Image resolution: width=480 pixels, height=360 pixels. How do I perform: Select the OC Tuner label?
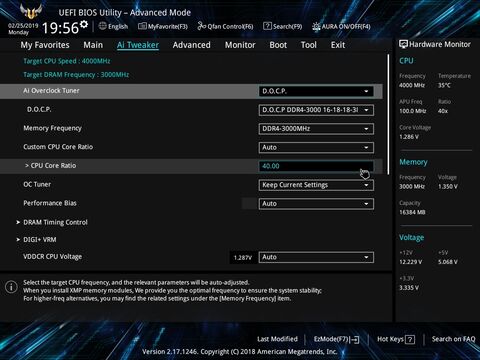[37, 184]
